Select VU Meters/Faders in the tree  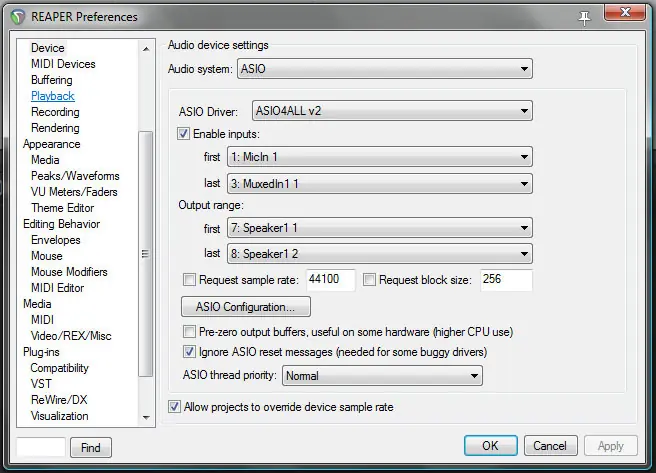[x=74, y=192]
